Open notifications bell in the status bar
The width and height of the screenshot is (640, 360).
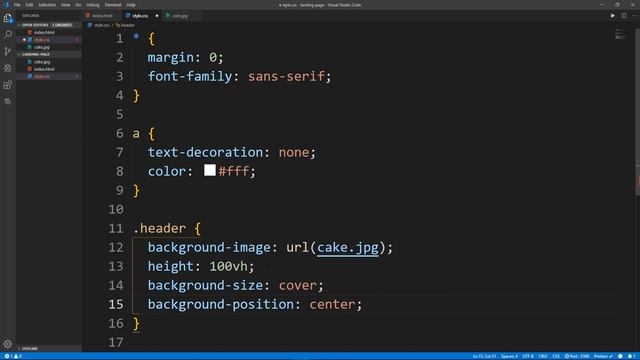click(631, 356)
